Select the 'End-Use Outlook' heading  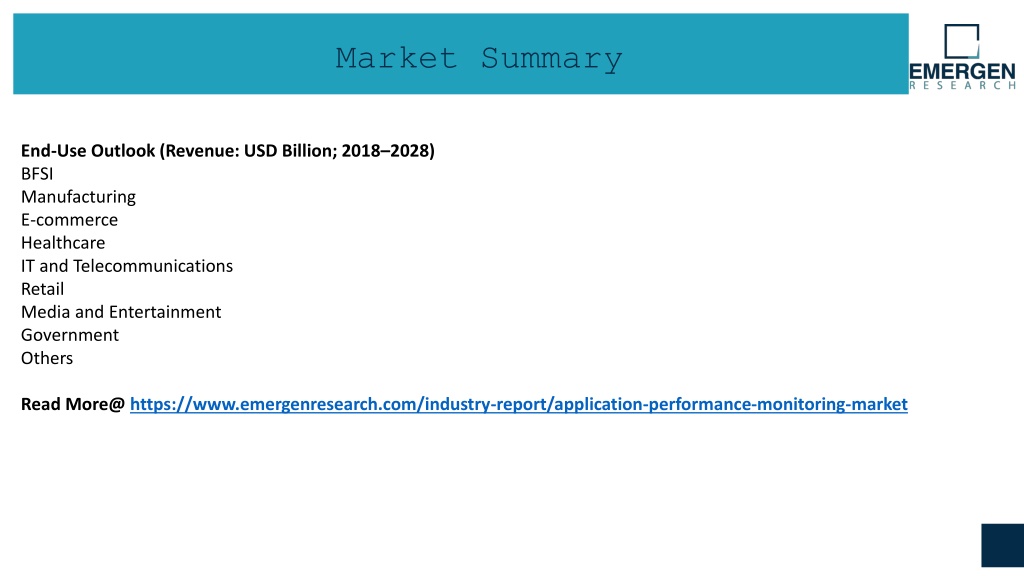click(x=227, y=151)
